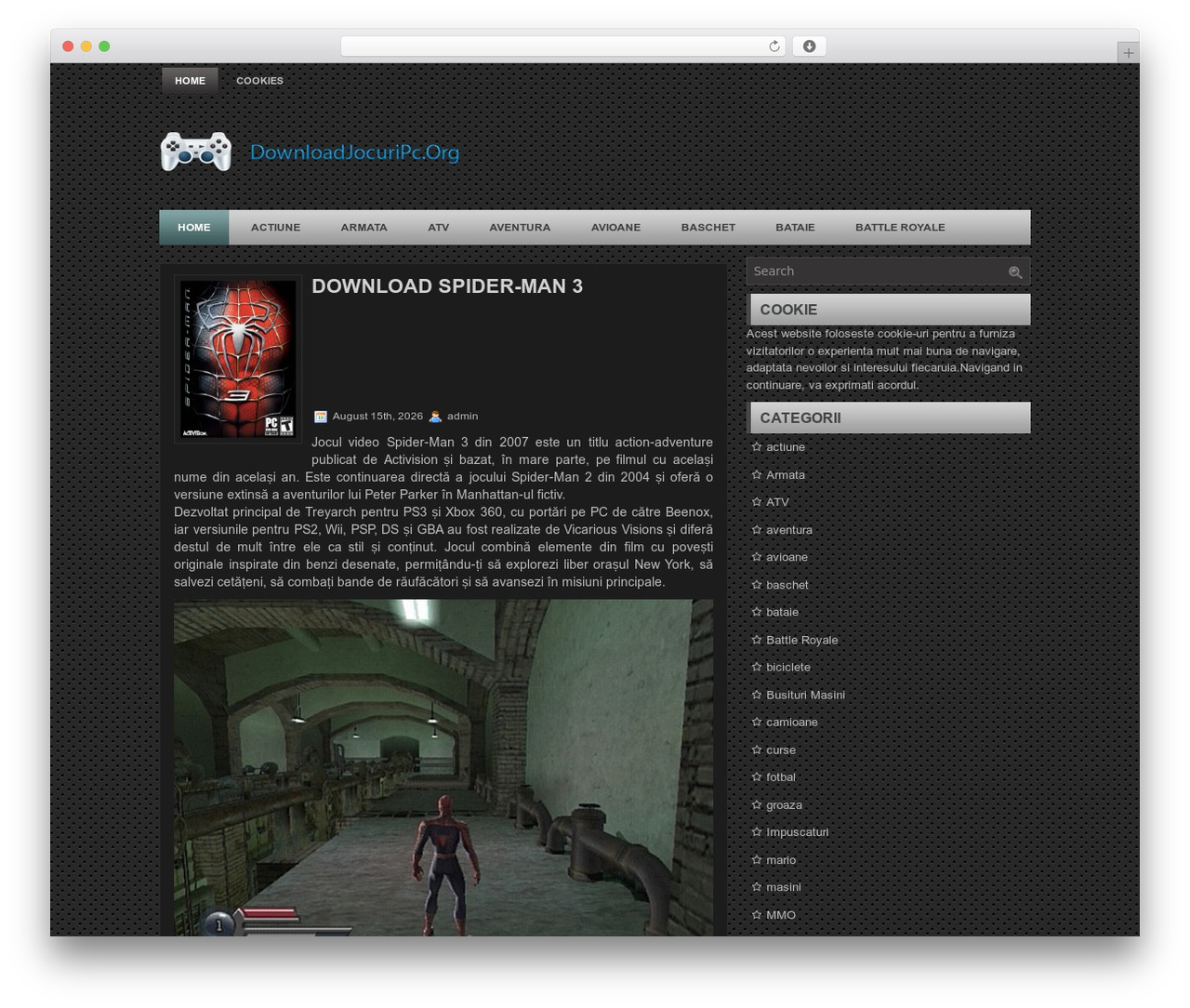This screenshot has width=1190, height=1008.
Task: Click the highlighted HOME tab in the category bar
Action: tap(194, 228)
